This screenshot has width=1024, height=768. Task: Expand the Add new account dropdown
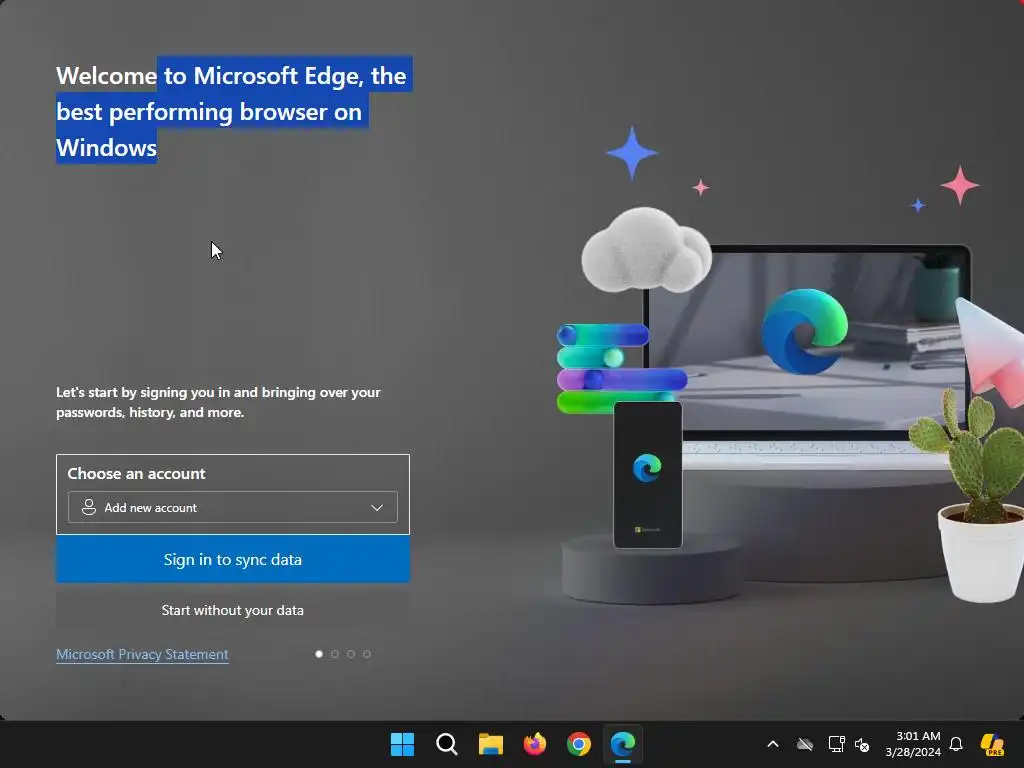(232, 507)
